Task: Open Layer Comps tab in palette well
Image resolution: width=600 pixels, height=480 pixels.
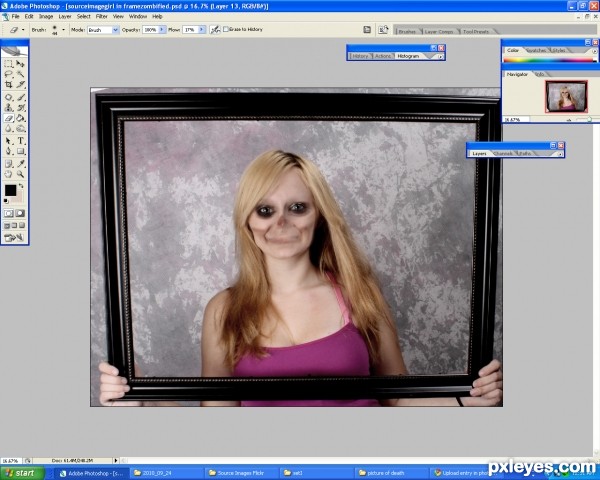Action: pos(439,31)
